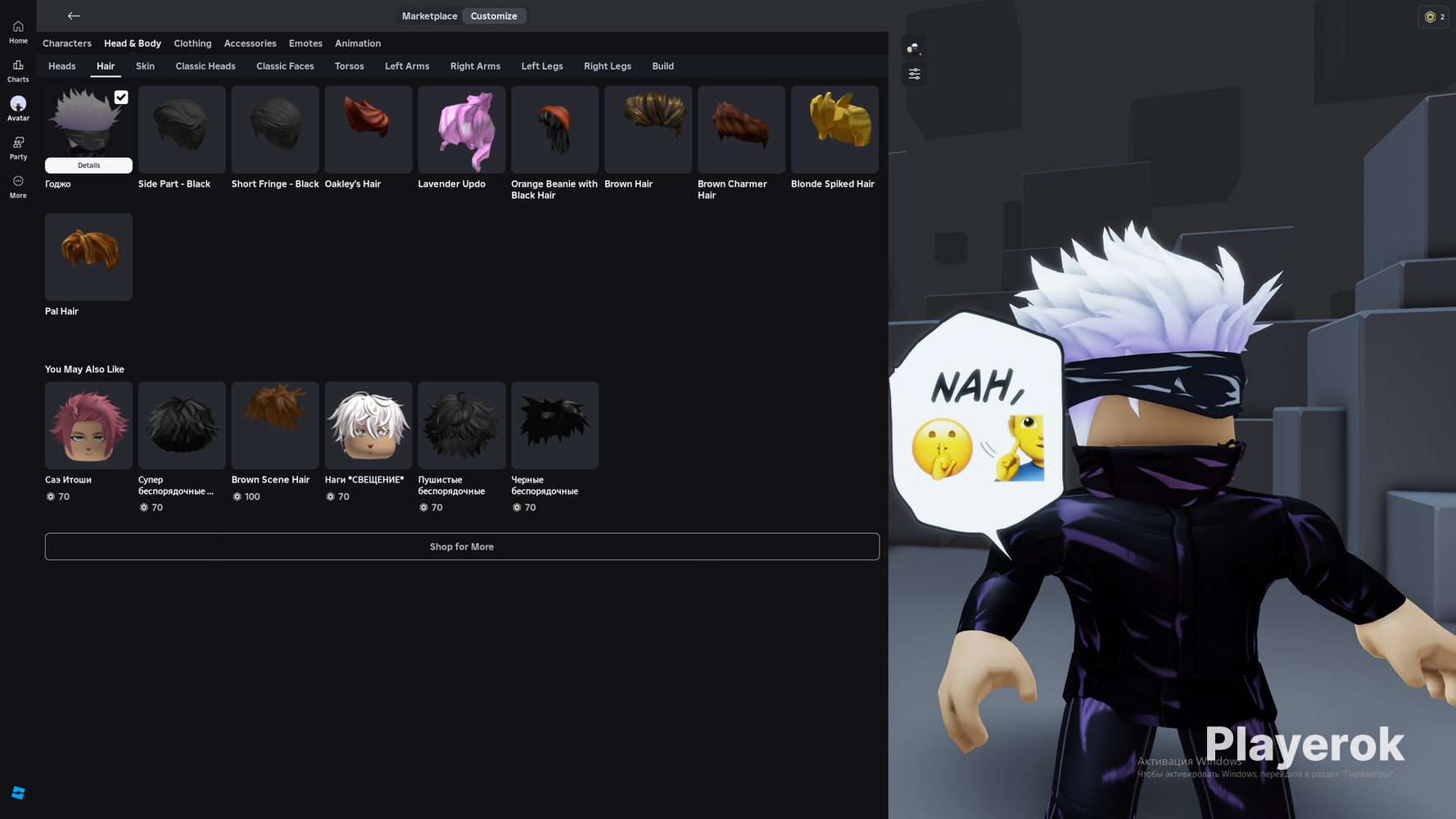The width and height of the screenshot is (1456, 819).
Task: Select the Hair tab
Action: pyautogui.click(x=106, y=66)
